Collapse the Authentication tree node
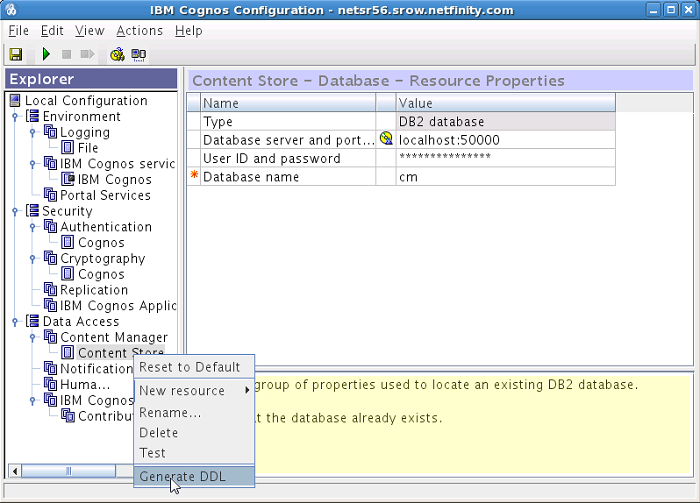 33,227
